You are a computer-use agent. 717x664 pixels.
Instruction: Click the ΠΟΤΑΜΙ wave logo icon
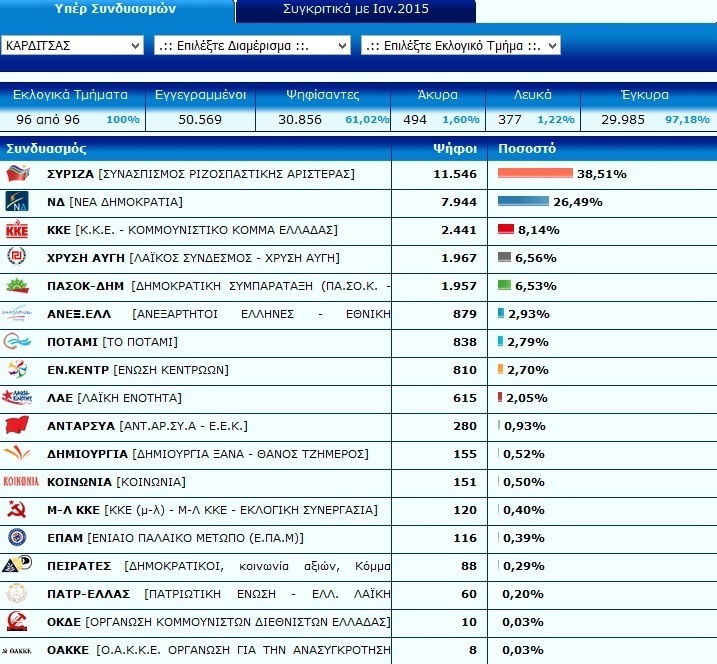17,341
